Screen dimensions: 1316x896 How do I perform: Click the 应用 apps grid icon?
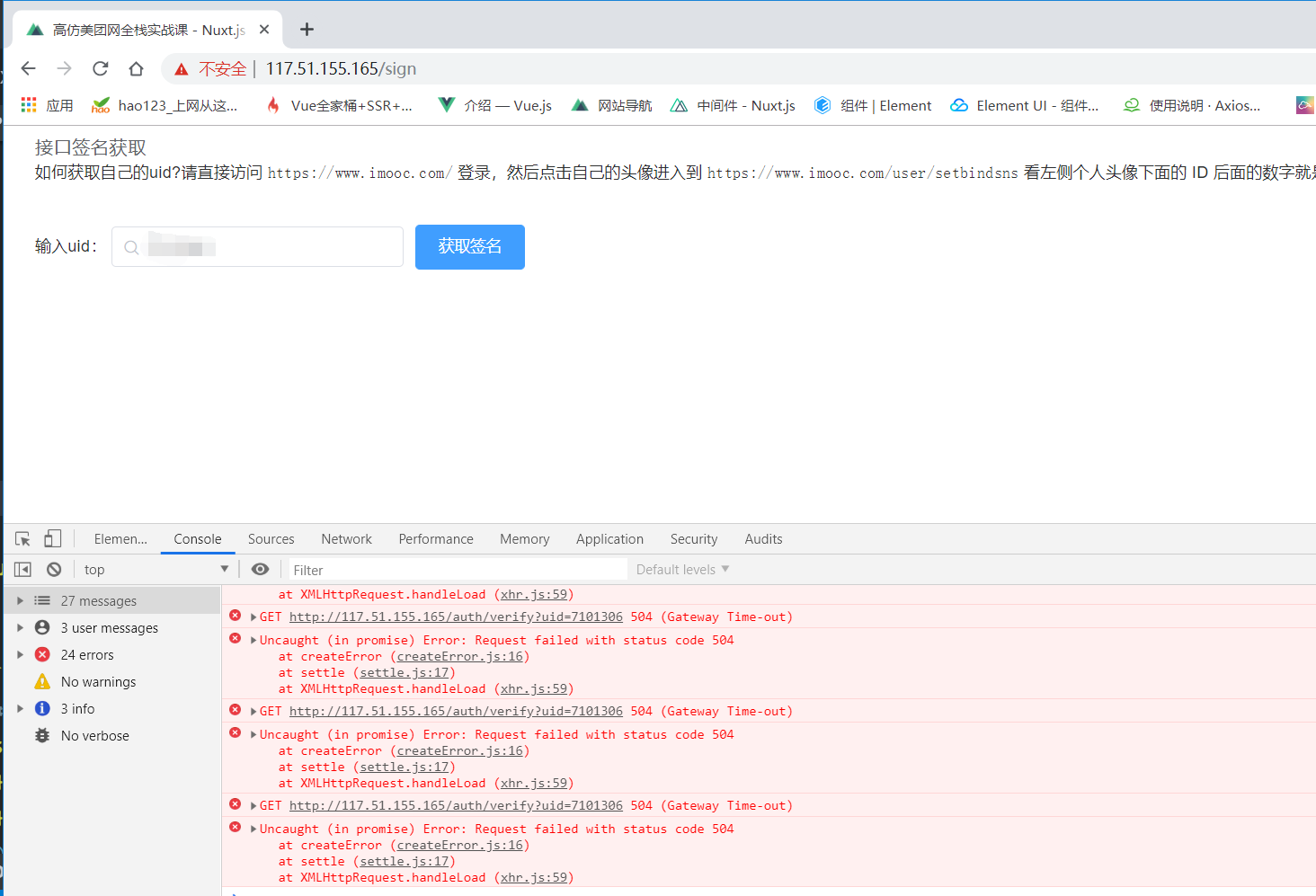click(x=28, y=105)
